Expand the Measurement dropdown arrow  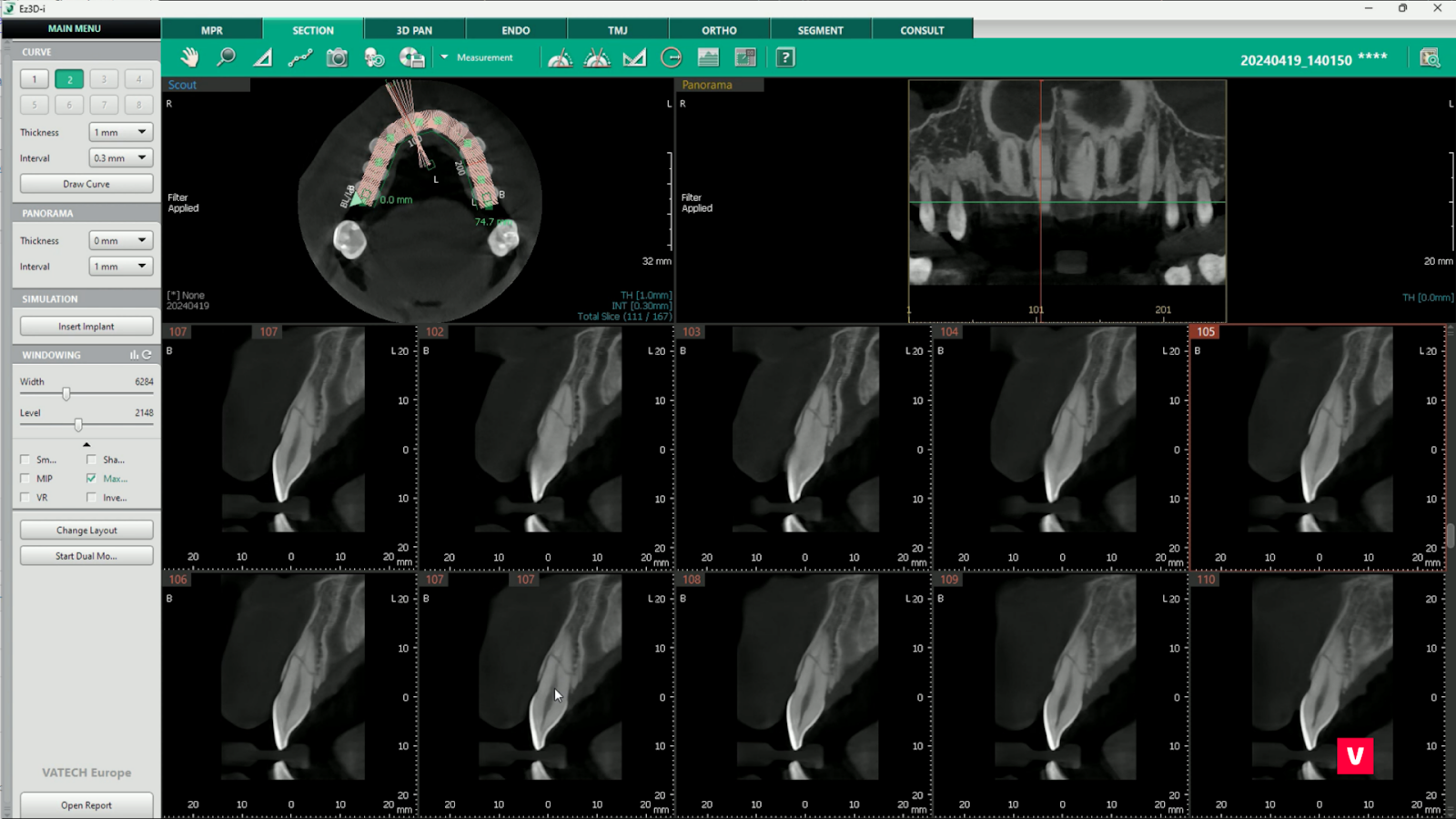pos(444,57)
